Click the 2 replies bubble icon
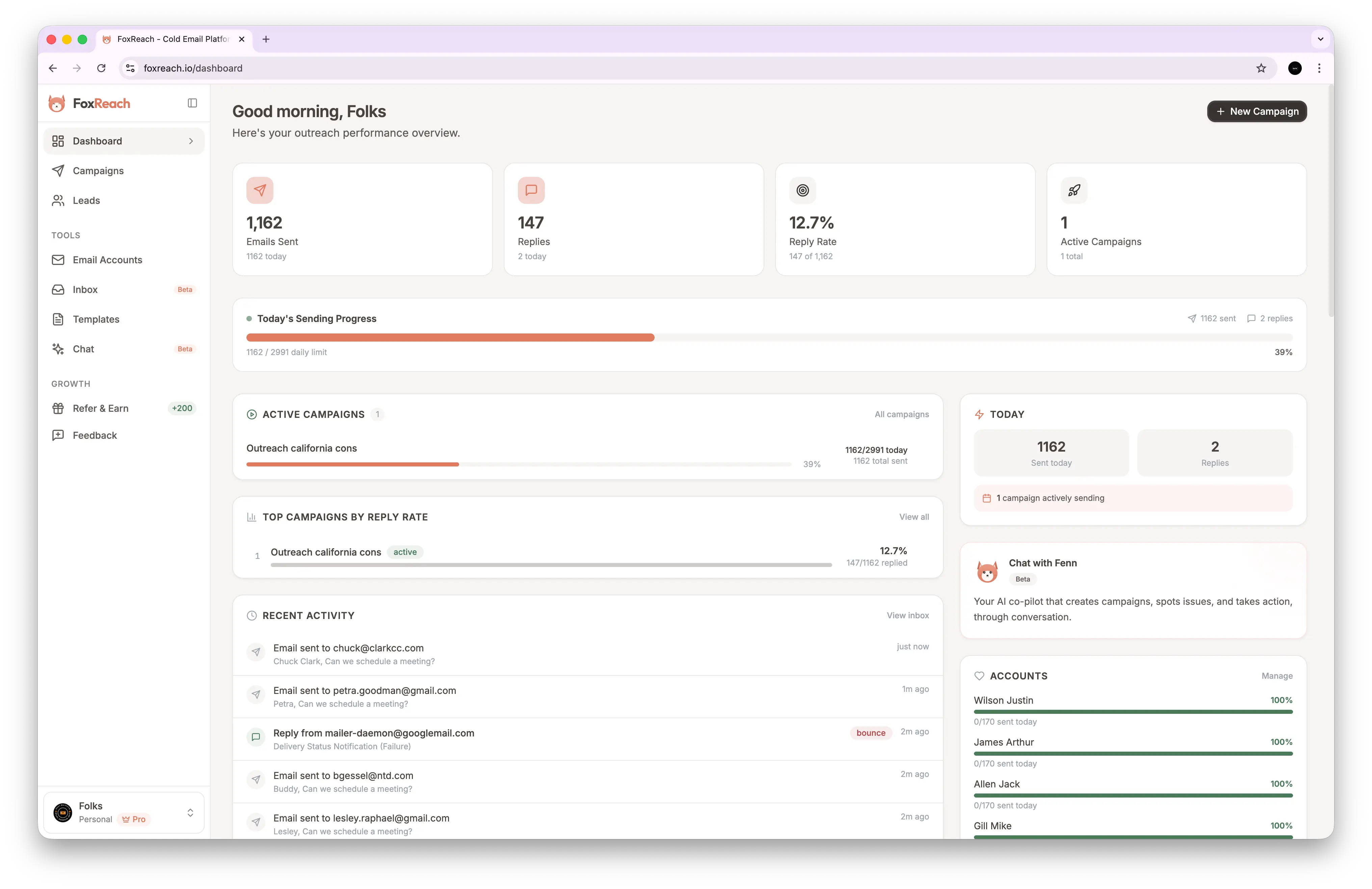Image resolution: width=1372 pixels, height=889 pixels. click(x=1251, y=319)
